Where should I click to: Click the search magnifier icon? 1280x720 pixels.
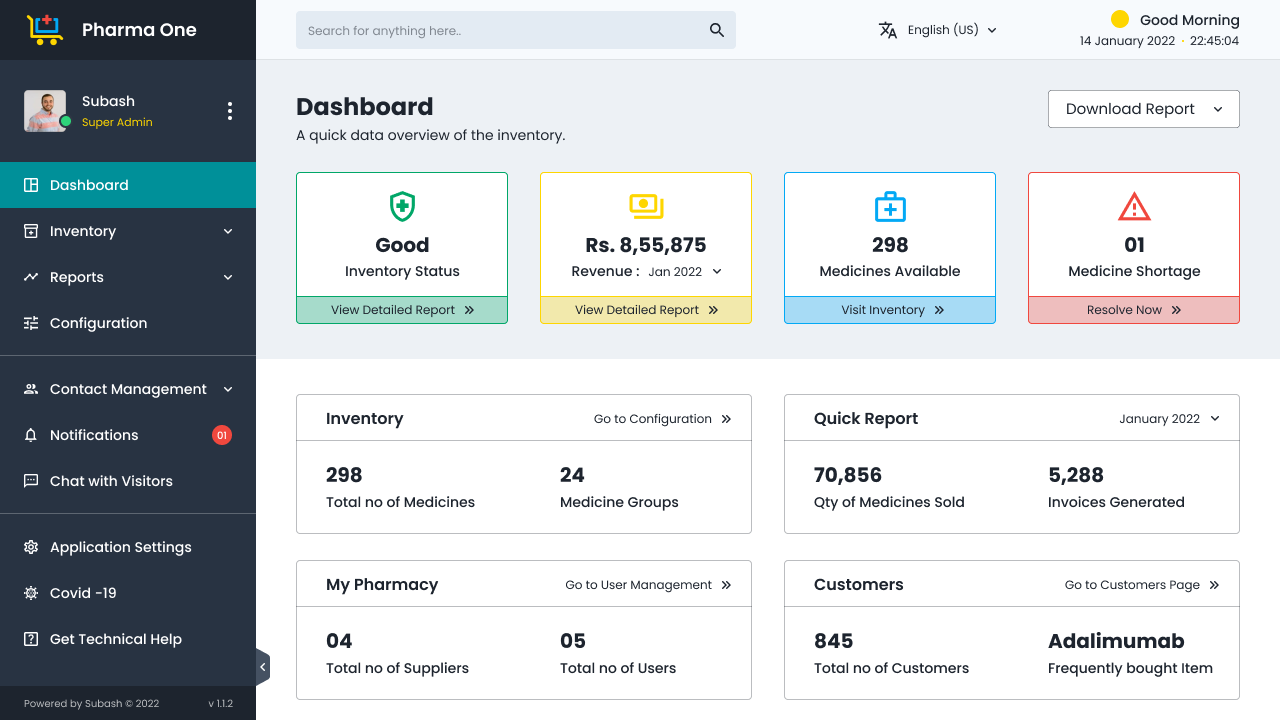[x=717, y=30]
